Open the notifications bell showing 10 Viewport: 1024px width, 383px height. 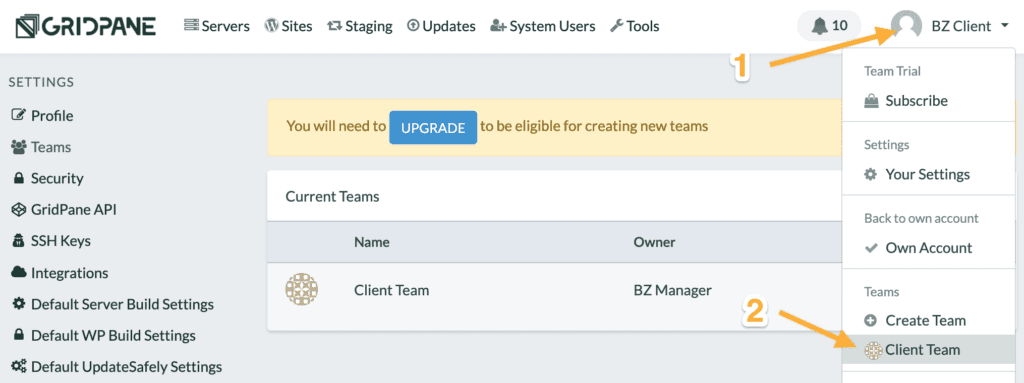point(829,26)
